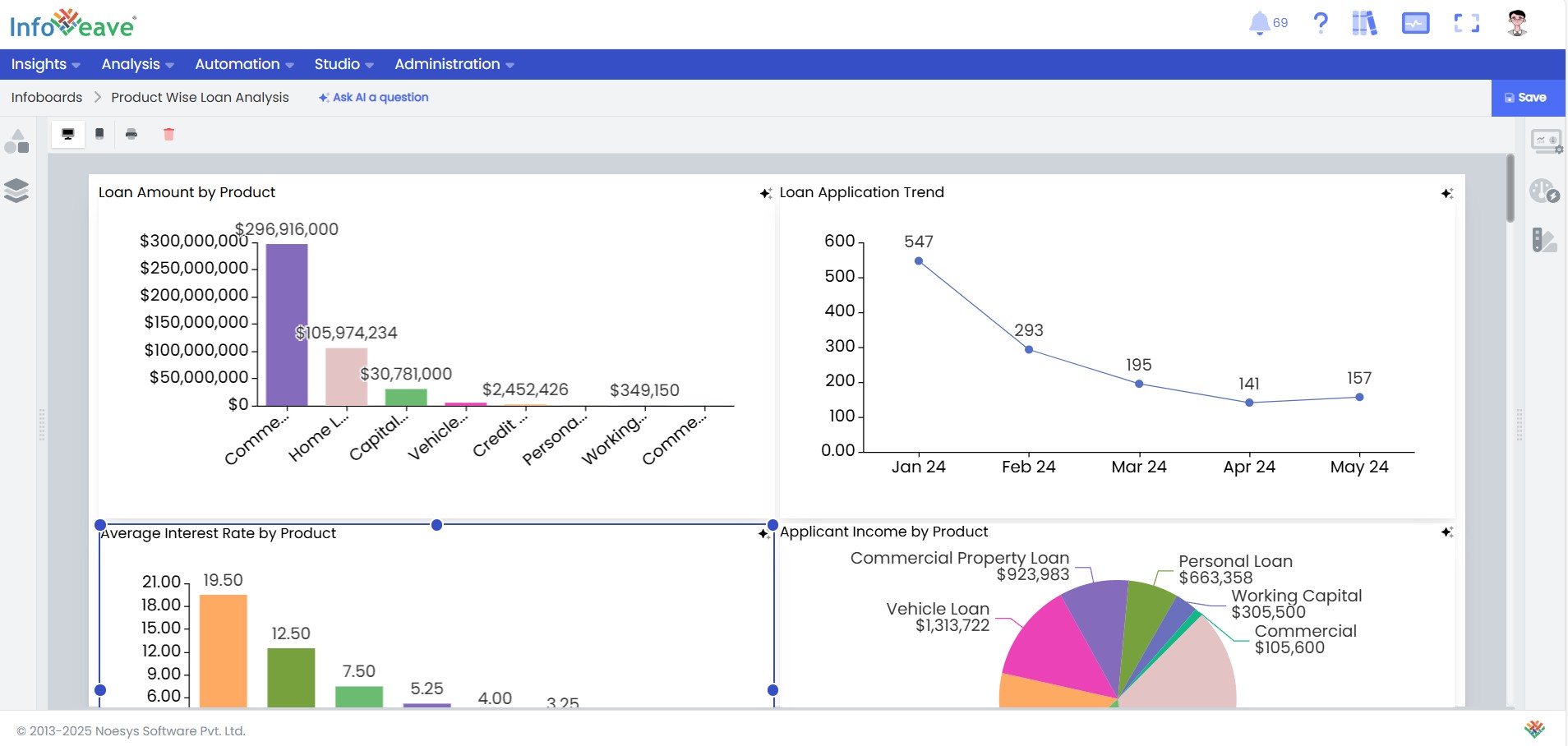Click the right panel resize grip dots
Screen dimensions: 1568x746
[1520, 425]
